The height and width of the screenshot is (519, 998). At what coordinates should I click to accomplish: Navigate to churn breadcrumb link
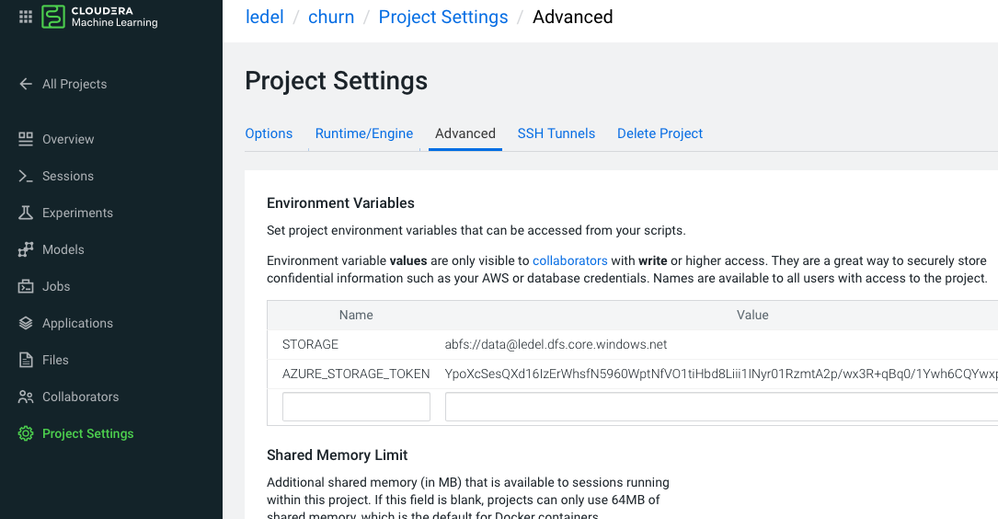331,17
